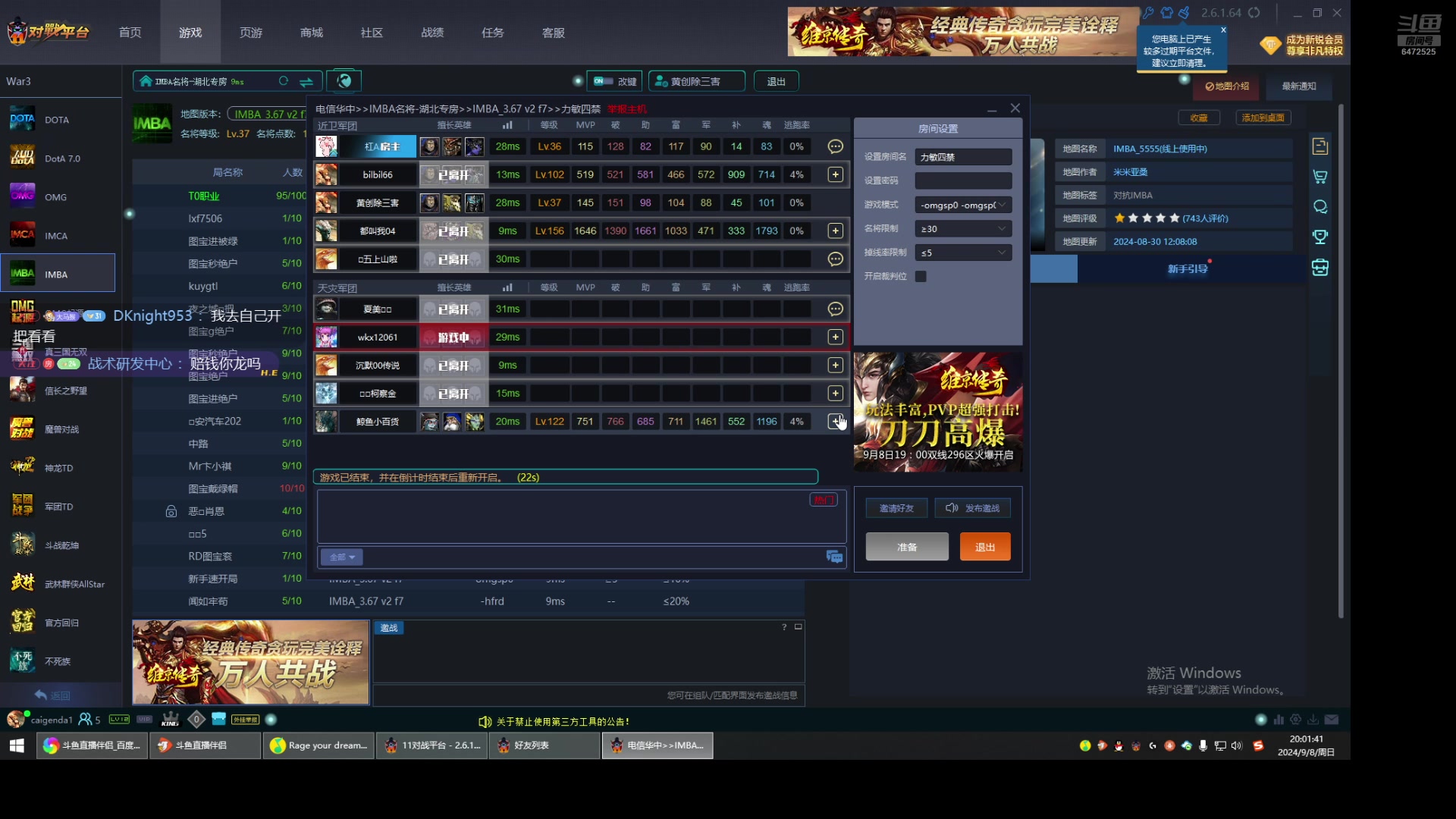This screenshot has height=819, width=1456.
Task: Add player bilbil66 with plus icon
Action: pyautogui.click(x=835, y=174)
